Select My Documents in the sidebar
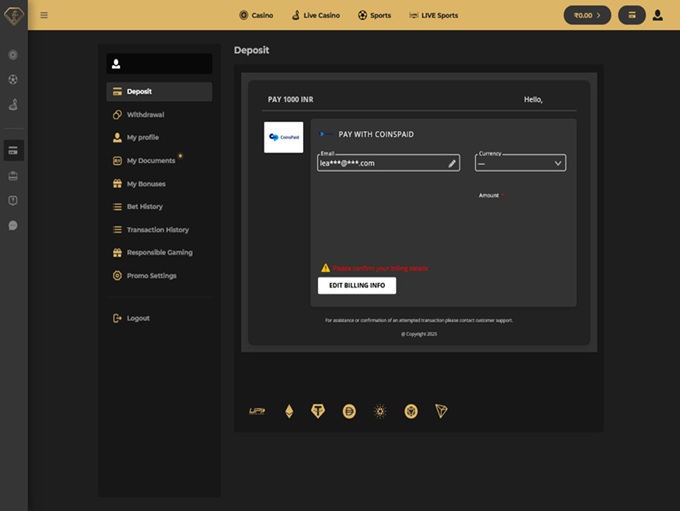Viewport: 680px width, 511px height. pyautogui.click(x=150, y=161)
